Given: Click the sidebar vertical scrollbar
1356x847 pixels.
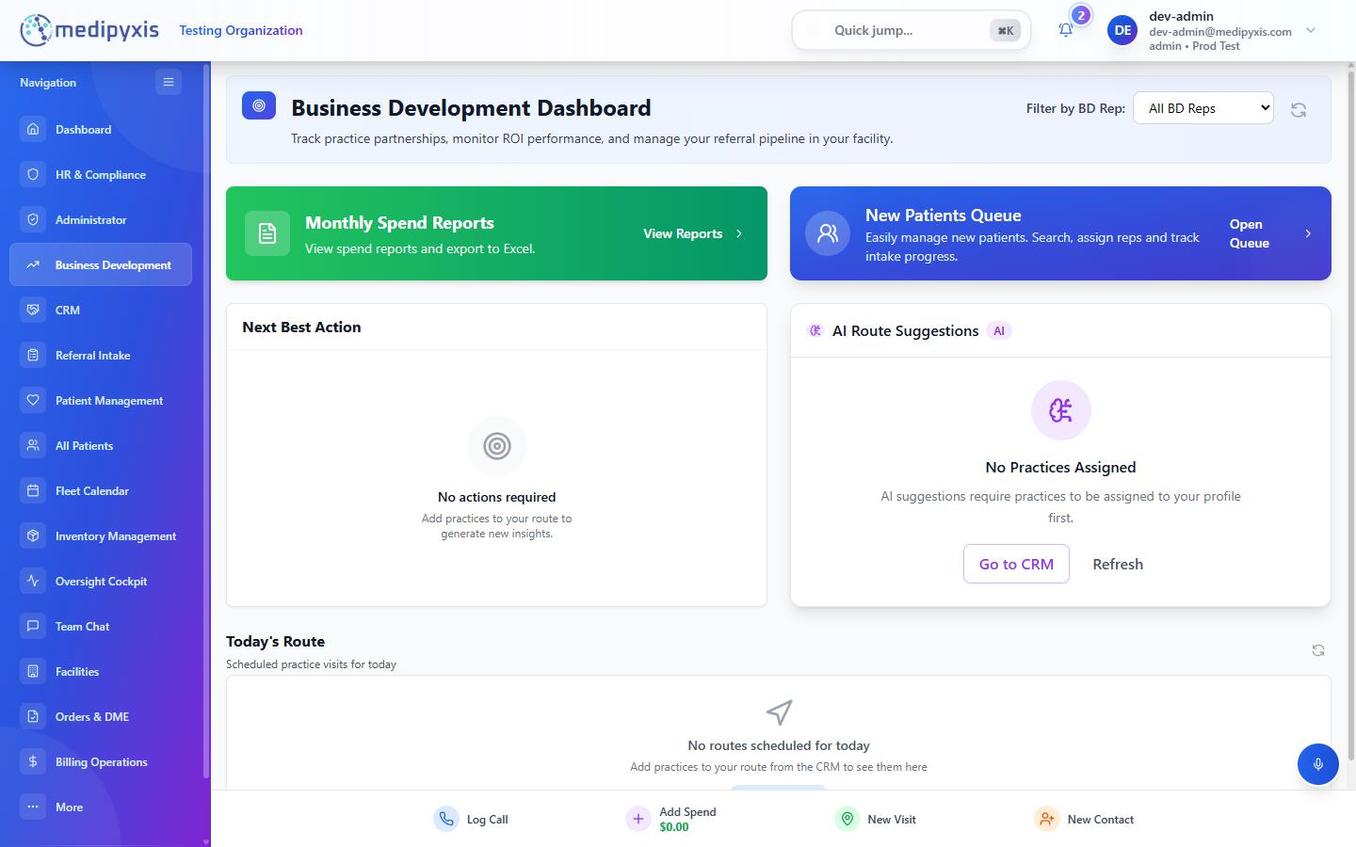Looking at the screenshot, I should click(x=206, y=420).
